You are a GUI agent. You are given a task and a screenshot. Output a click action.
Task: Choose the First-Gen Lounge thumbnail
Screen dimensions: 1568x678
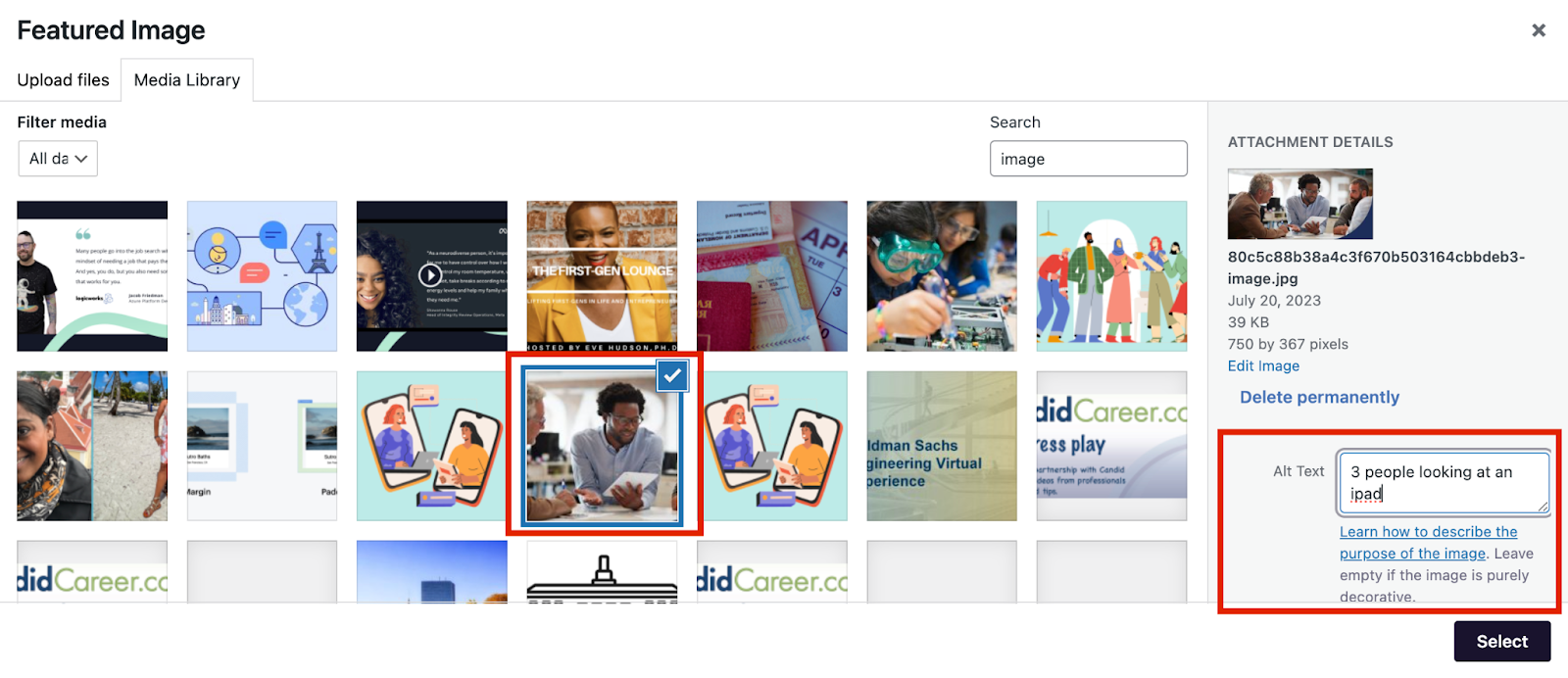tap(602, 276)
